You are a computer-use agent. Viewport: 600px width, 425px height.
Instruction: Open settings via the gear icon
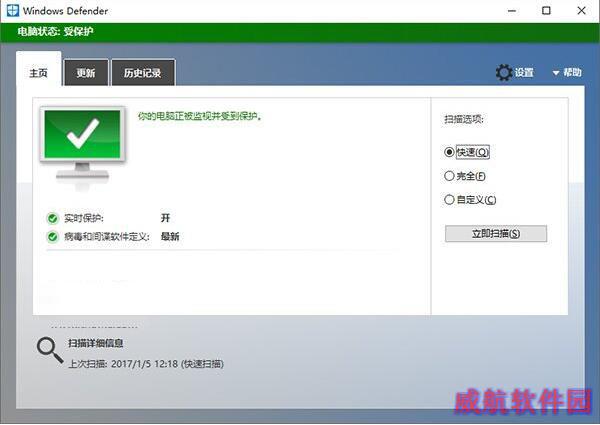pyautogui.click(x=504, y=72)
